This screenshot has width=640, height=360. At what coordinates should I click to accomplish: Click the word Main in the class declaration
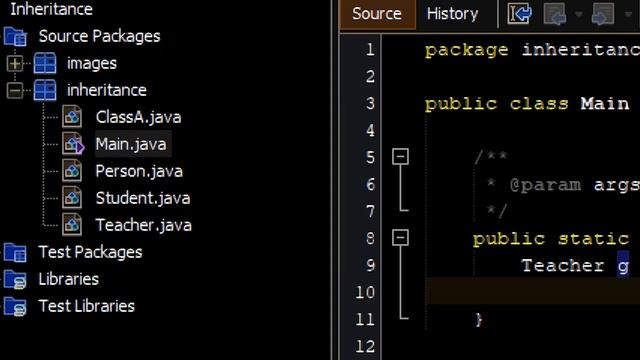pyautogui.click(x=604, y=104)
